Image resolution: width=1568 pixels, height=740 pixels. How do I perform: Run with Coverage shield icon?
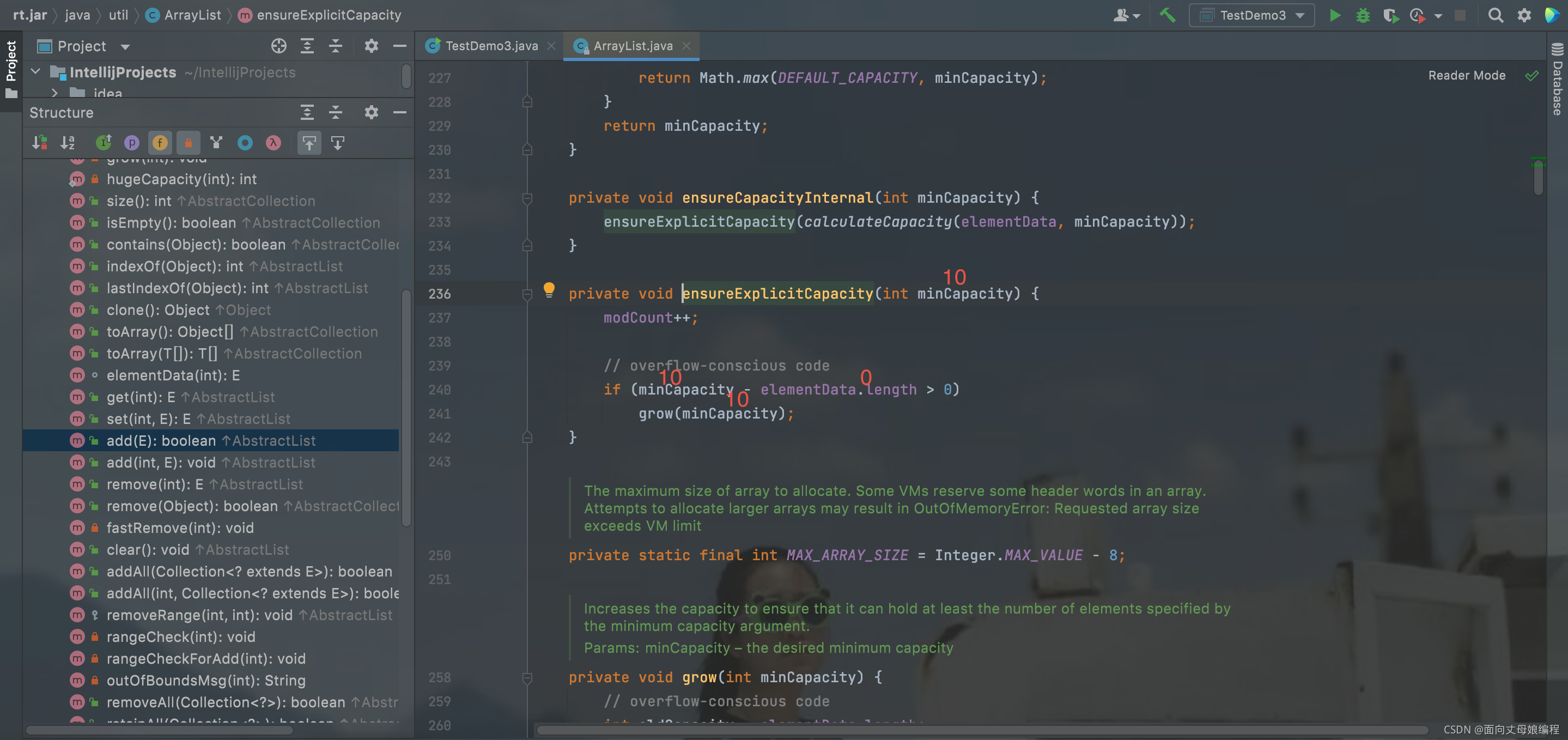coord(1390,15)
